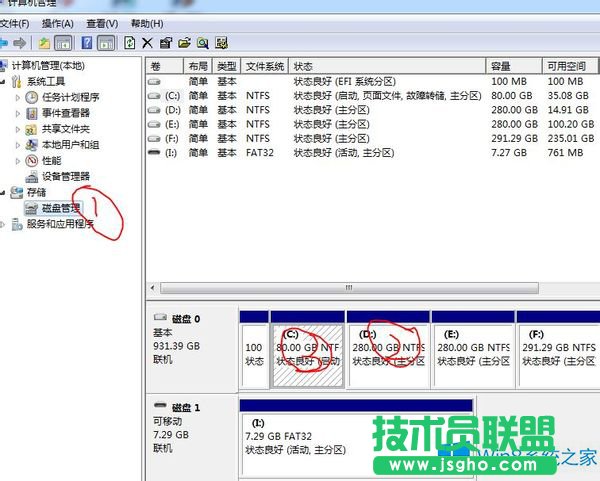Image resolution: width=600 pixels, height=481 pixels.
Task: Expand the 服务和应用程序 tree node
Action: (x=4, y=224)
